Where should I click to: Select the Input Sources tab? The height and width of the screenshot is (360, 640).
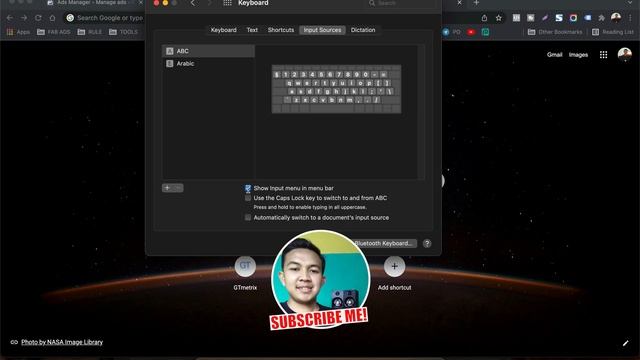point(322,30)
